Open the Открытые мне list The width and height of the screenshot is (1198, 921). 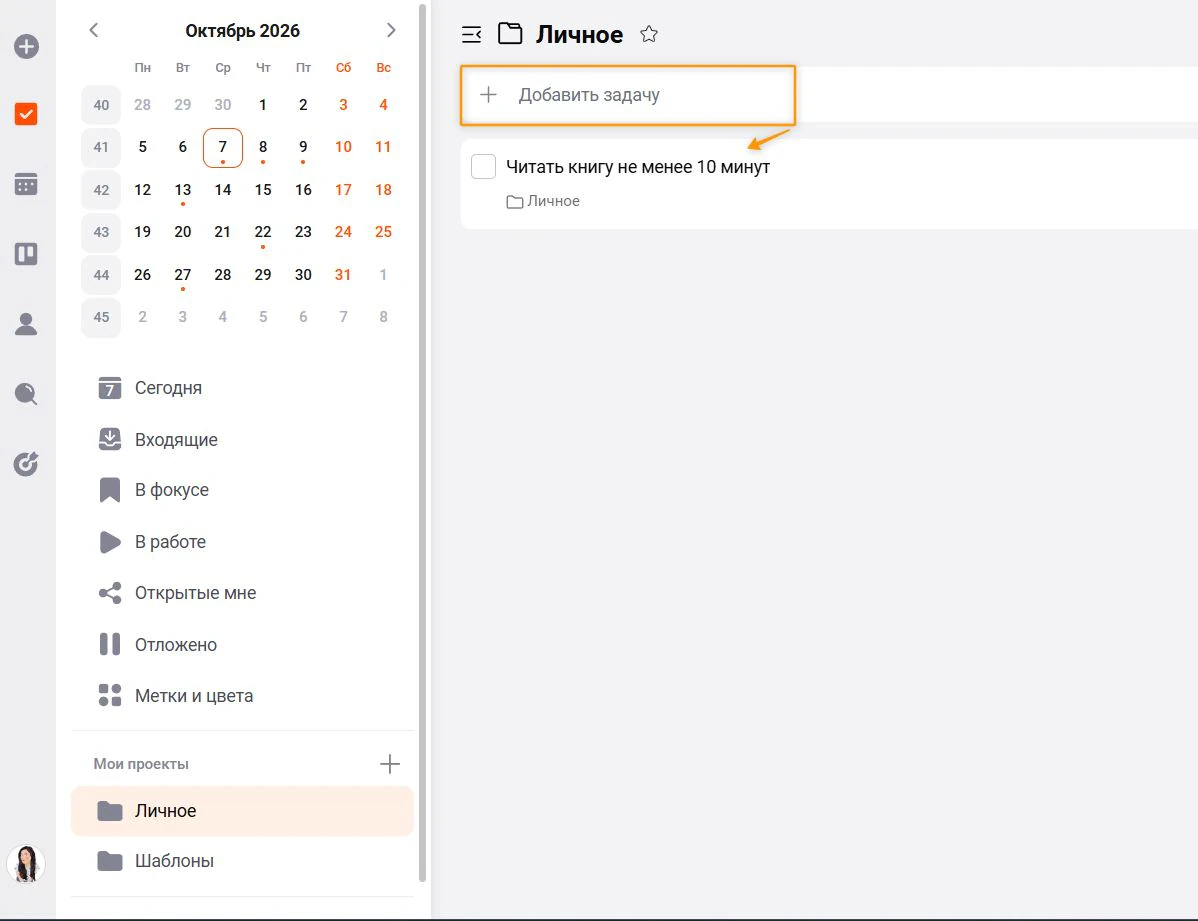(x=242, y=593)
